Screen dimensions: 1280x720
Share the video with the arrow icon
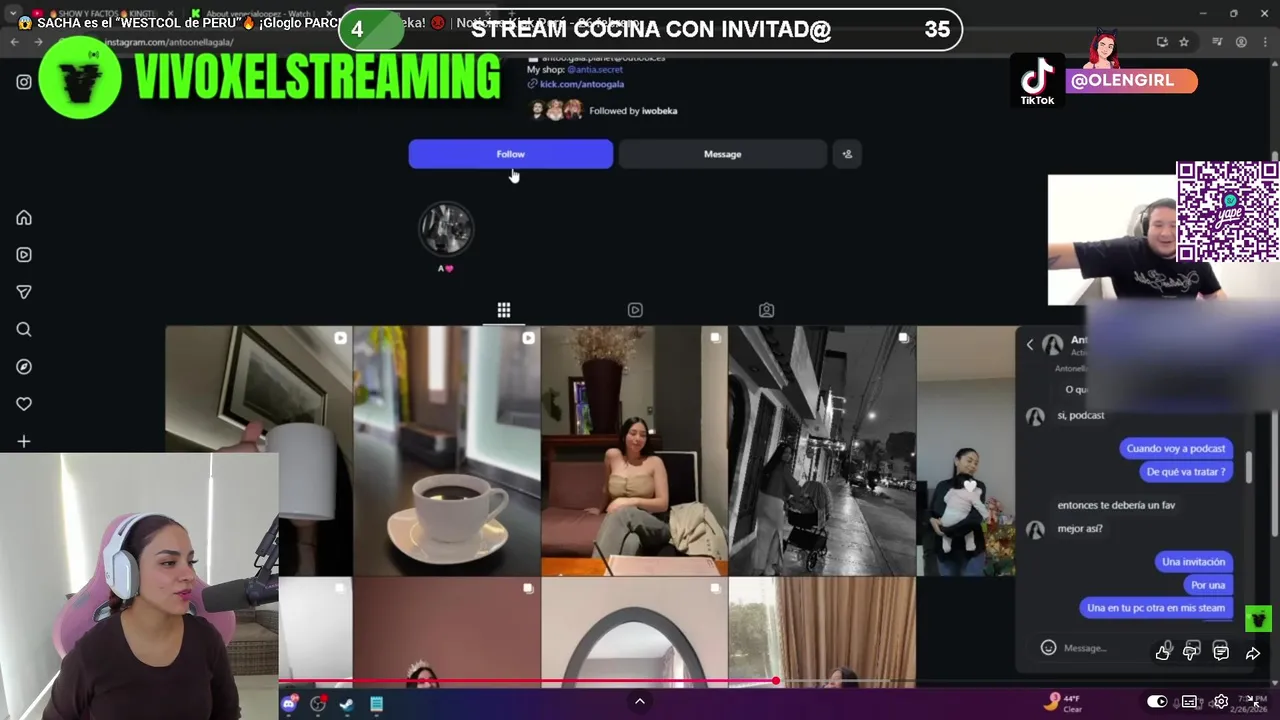[1253, 653]
